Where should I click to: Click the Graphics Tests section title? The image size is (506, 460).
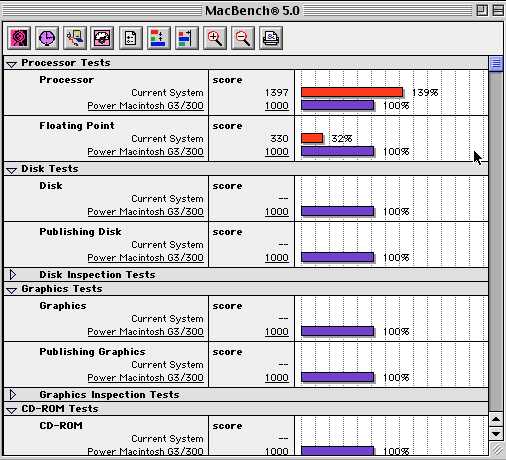click(62, 289)
